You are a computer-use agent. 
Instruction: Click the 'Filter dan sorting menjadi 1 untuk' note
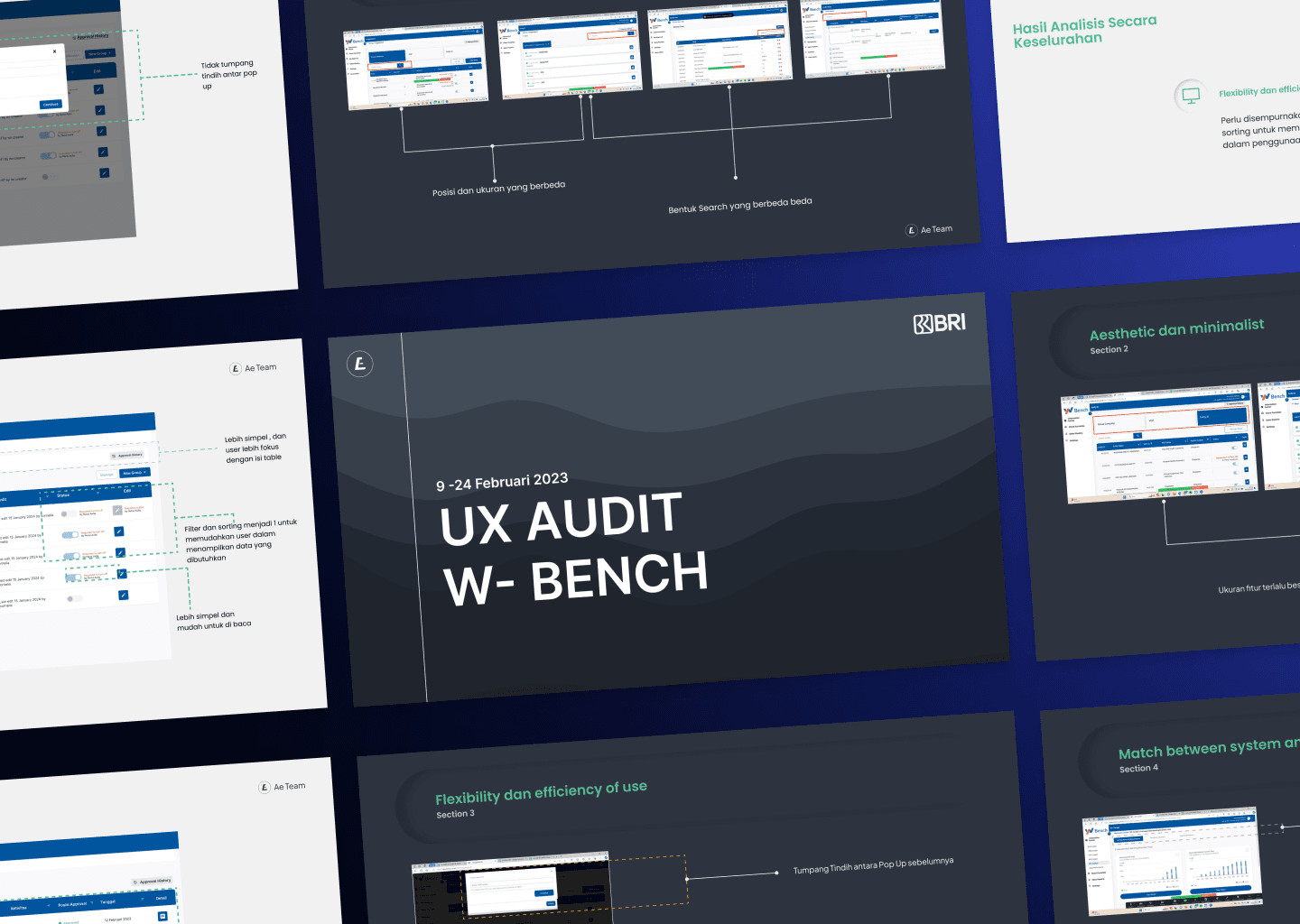click(240, 526)
